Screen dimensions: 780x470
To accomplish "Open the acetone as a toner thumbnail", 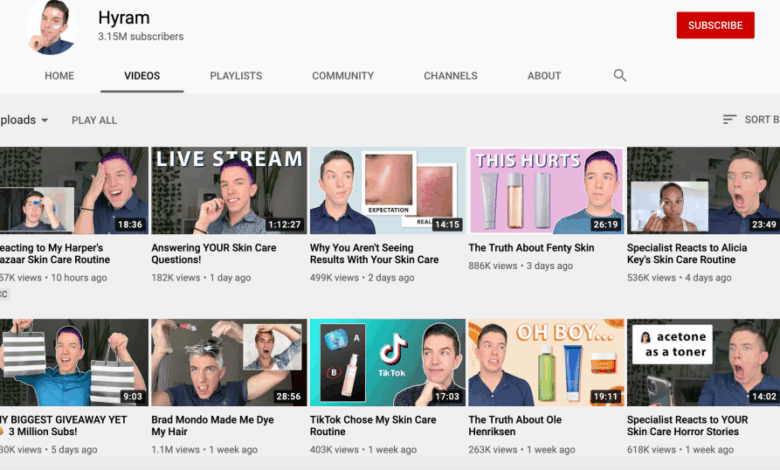I will [x=703, y=362].
